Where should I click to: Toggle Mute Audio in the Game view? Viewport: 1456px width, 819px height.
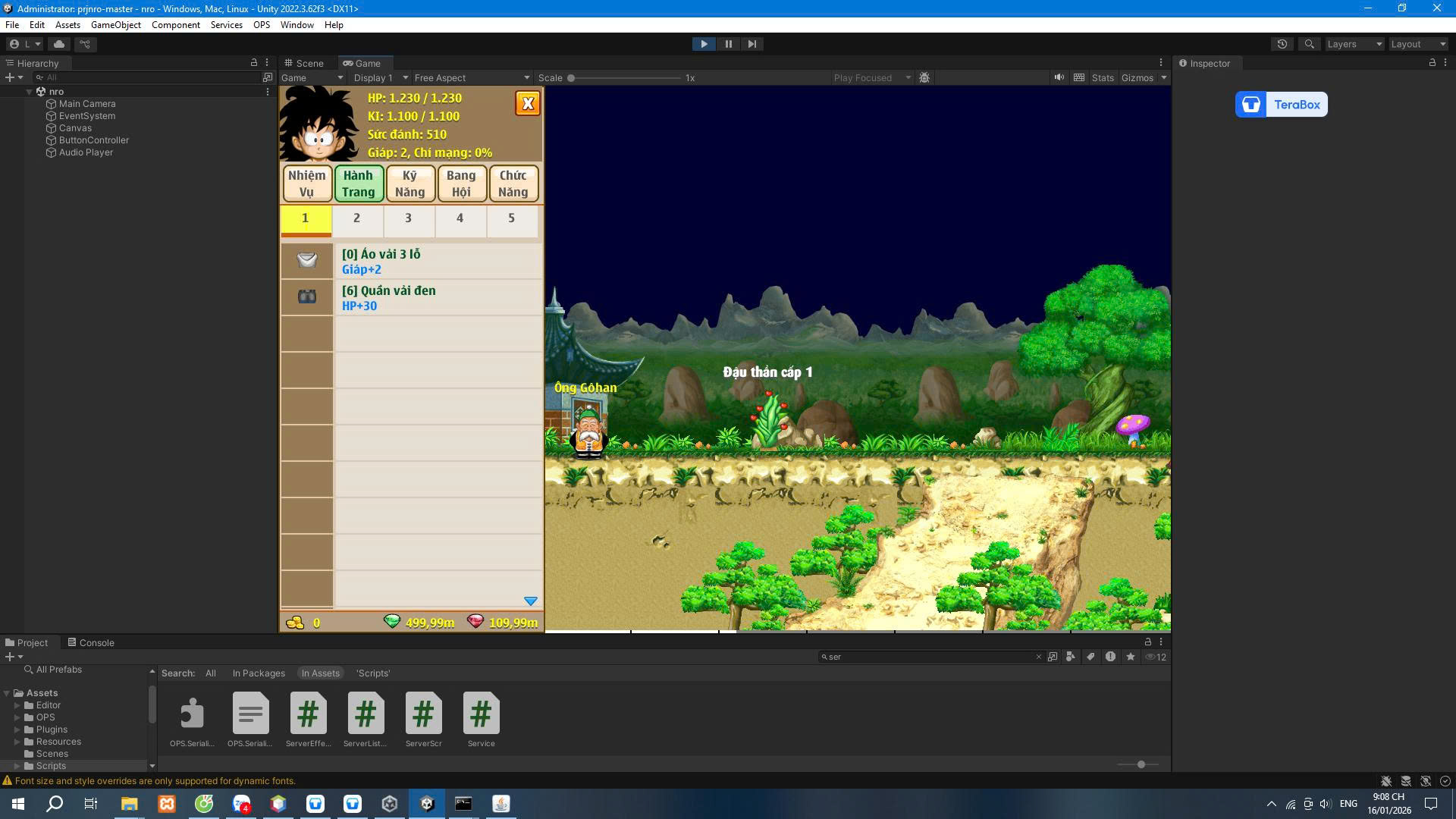coord(1059,77)
